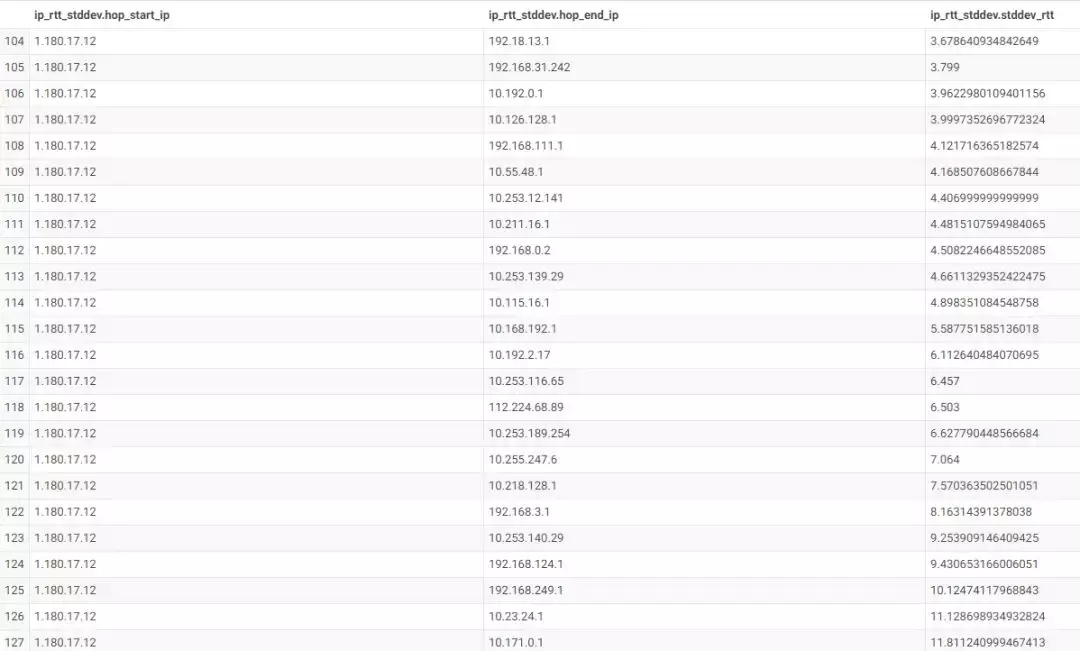The height and width of the screenshot is (651, 1080).
Task: Click the 10.255.247.6 end IP cell
Action: tap(523, 459)
